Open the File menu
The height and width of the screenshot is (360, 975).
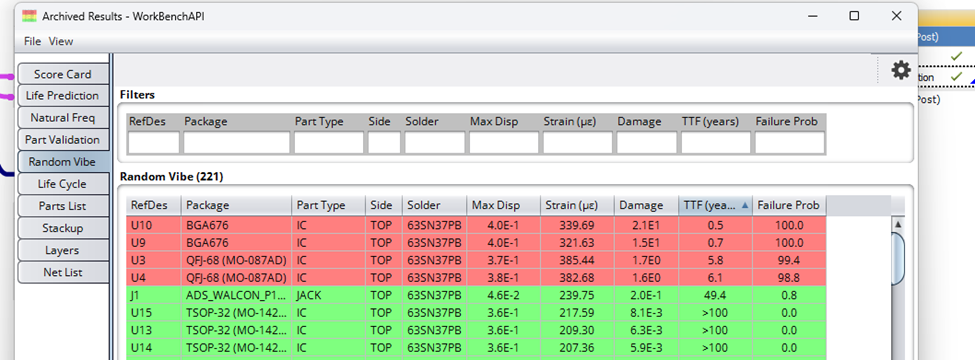(x=32, y=42)
